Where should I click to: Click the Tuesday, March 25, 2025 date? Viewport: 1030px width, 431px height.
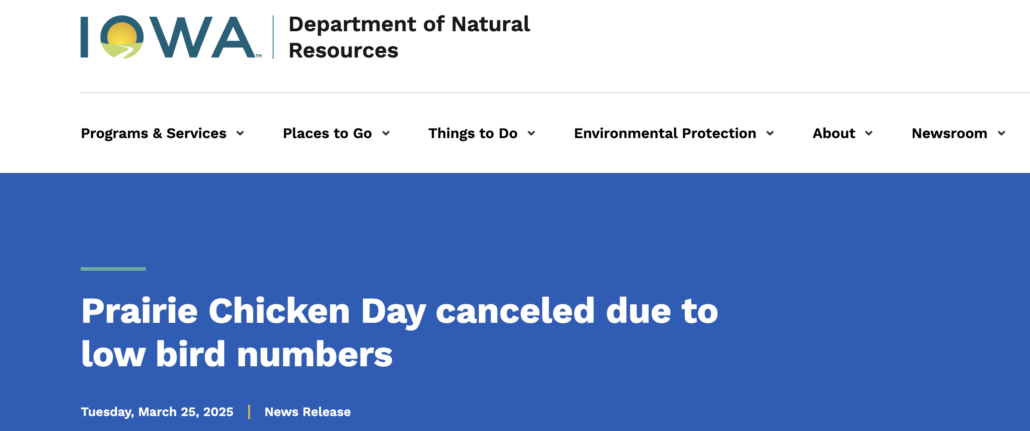157,412
